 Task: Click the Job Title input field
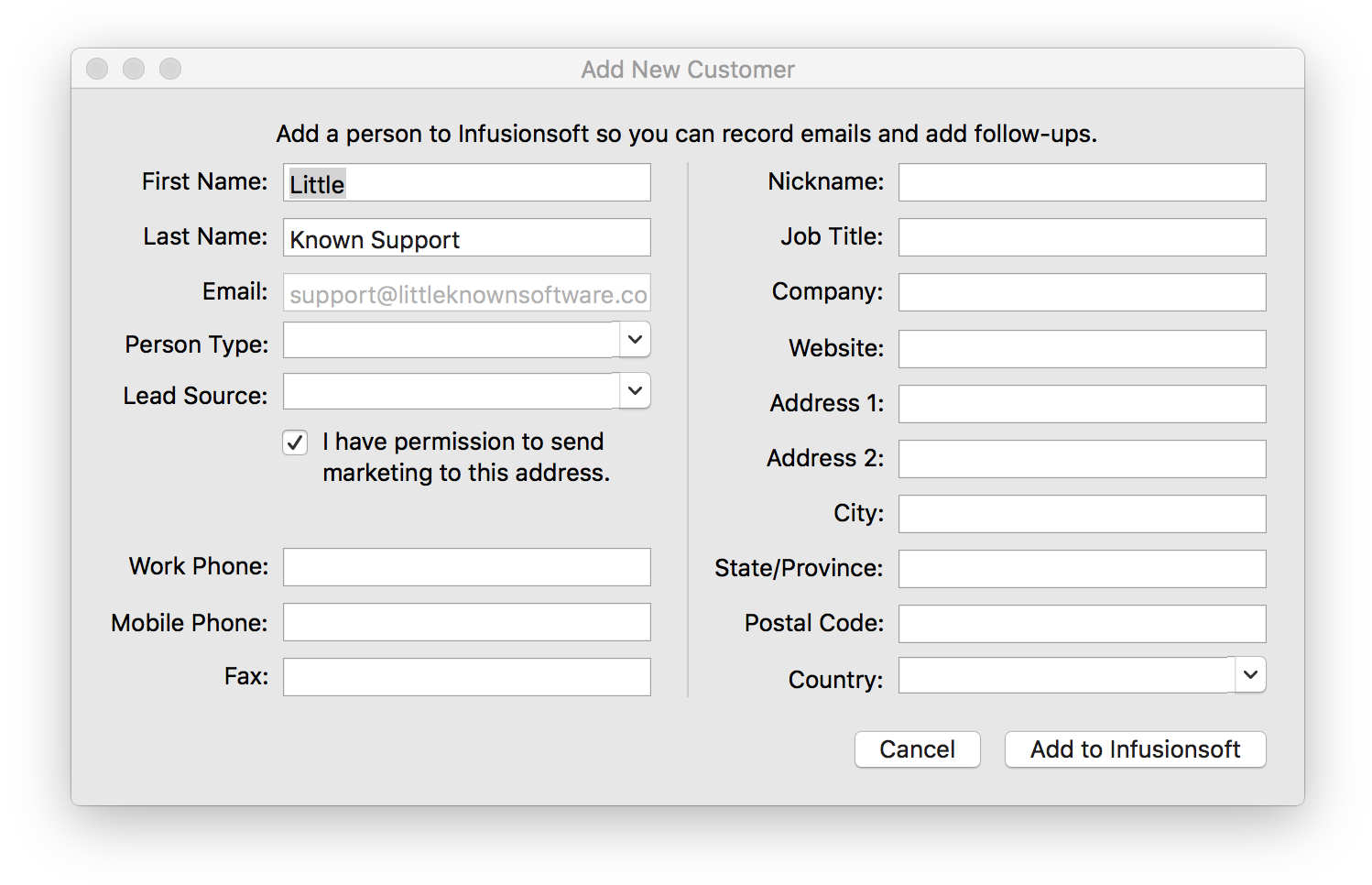tap(1083, 237)
